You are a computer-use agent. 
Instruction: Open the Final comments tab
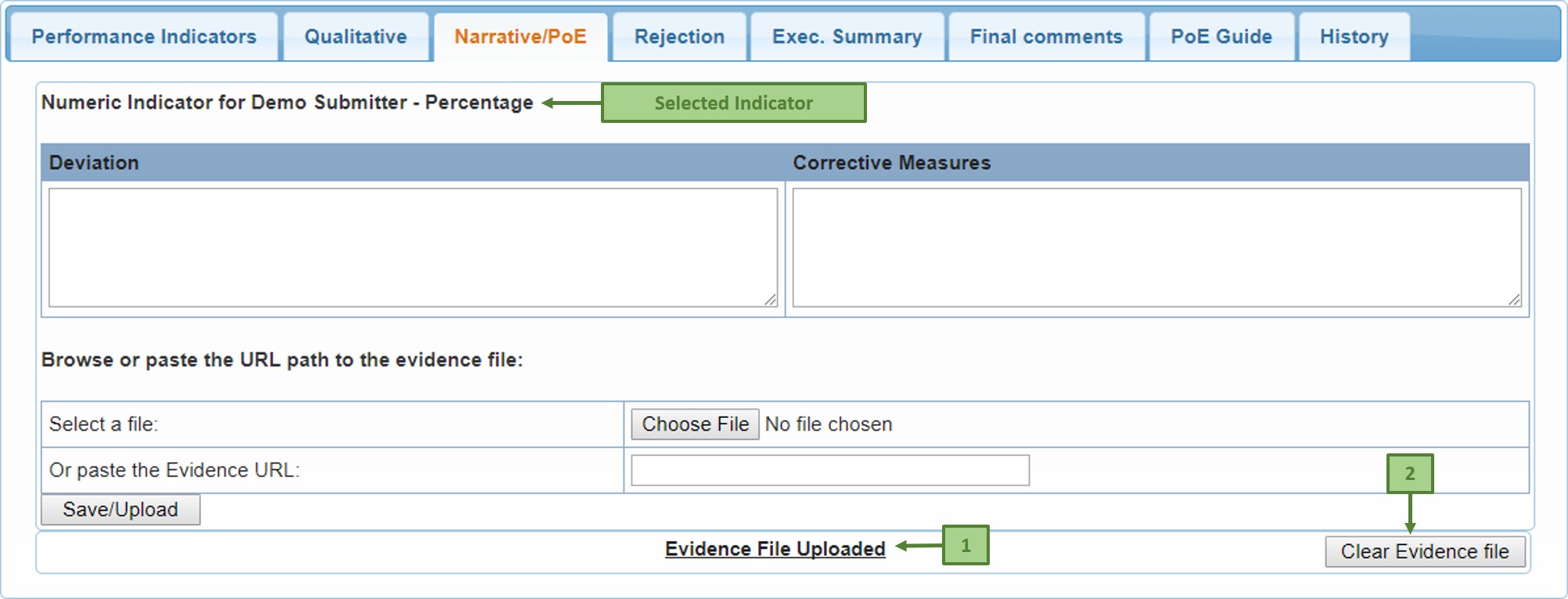(1046, 37)
